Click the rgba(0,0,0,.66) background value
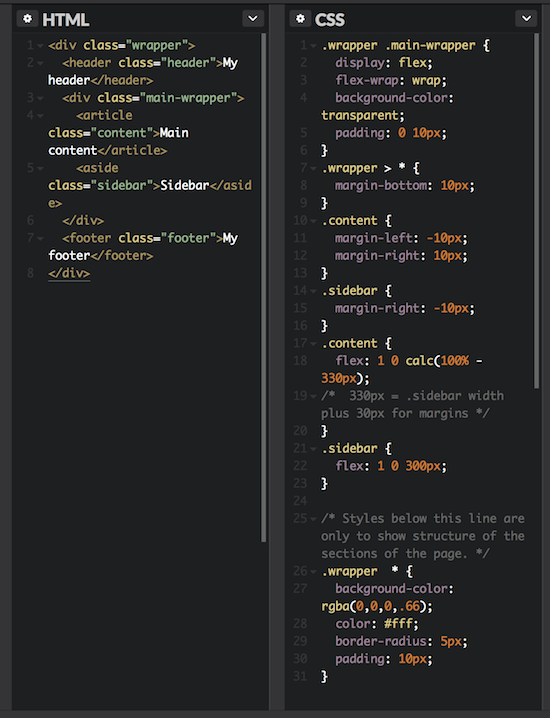Screen dimensions: 550x718 click(x=373, y=606)
